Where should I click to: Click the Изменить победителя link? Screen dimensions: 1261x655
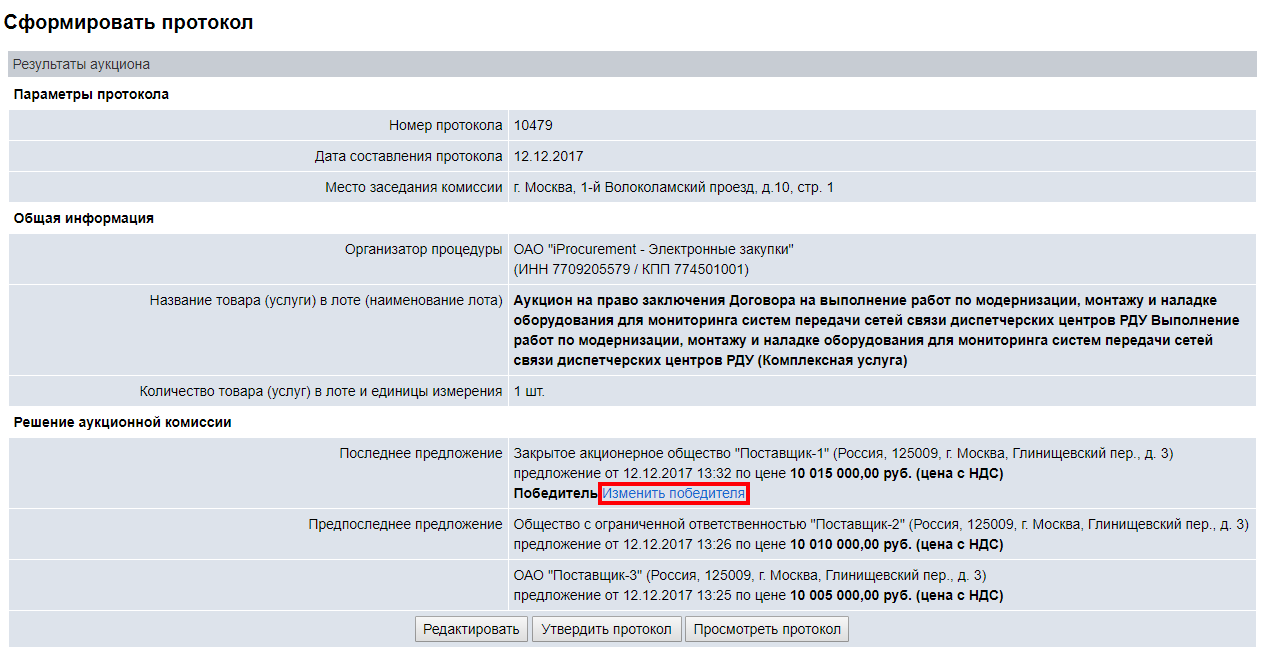click(673, 493)
